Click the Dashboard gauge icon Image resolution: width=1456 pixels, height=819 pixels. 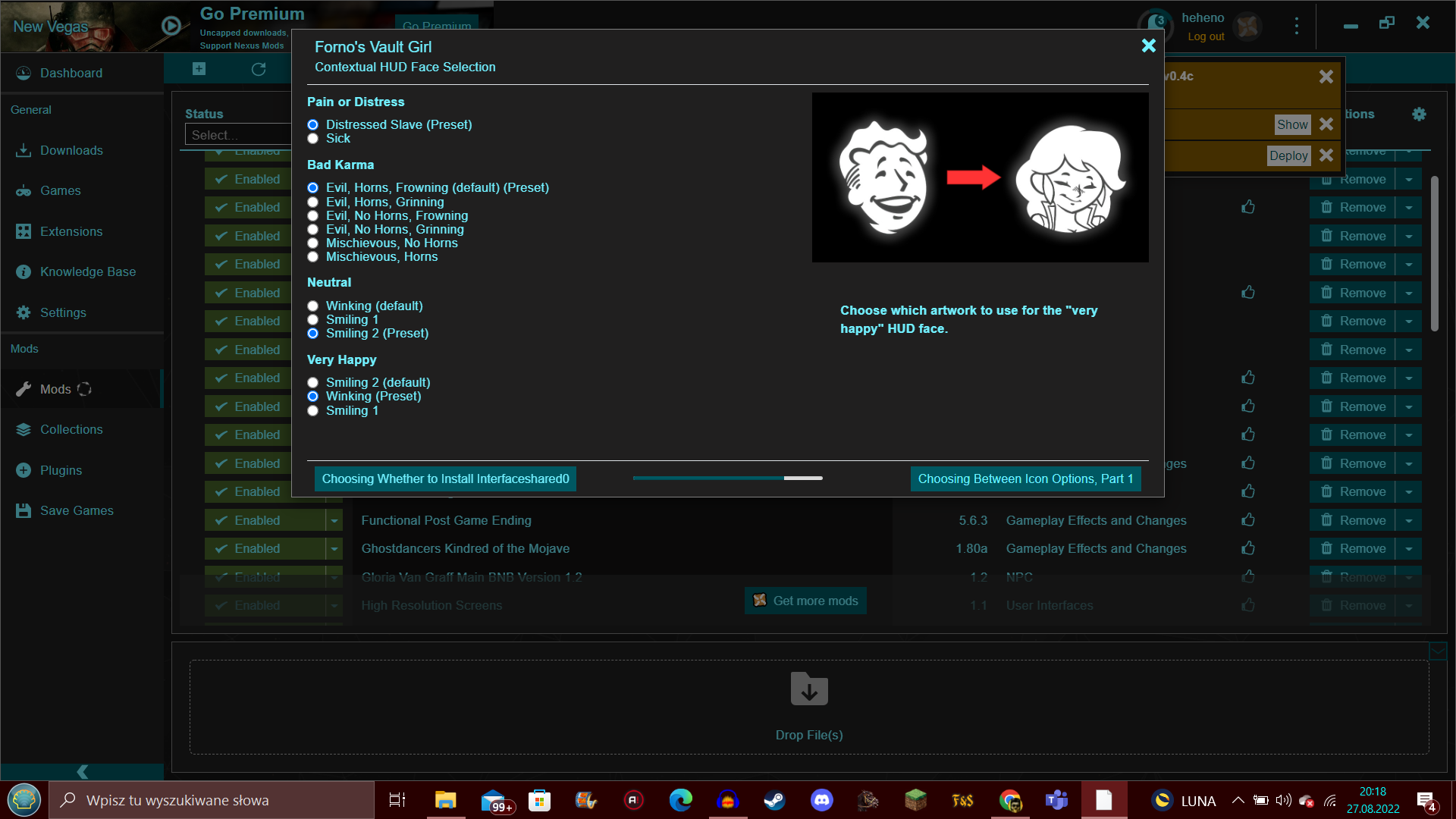pyautogui.click(x=24, y=73)
